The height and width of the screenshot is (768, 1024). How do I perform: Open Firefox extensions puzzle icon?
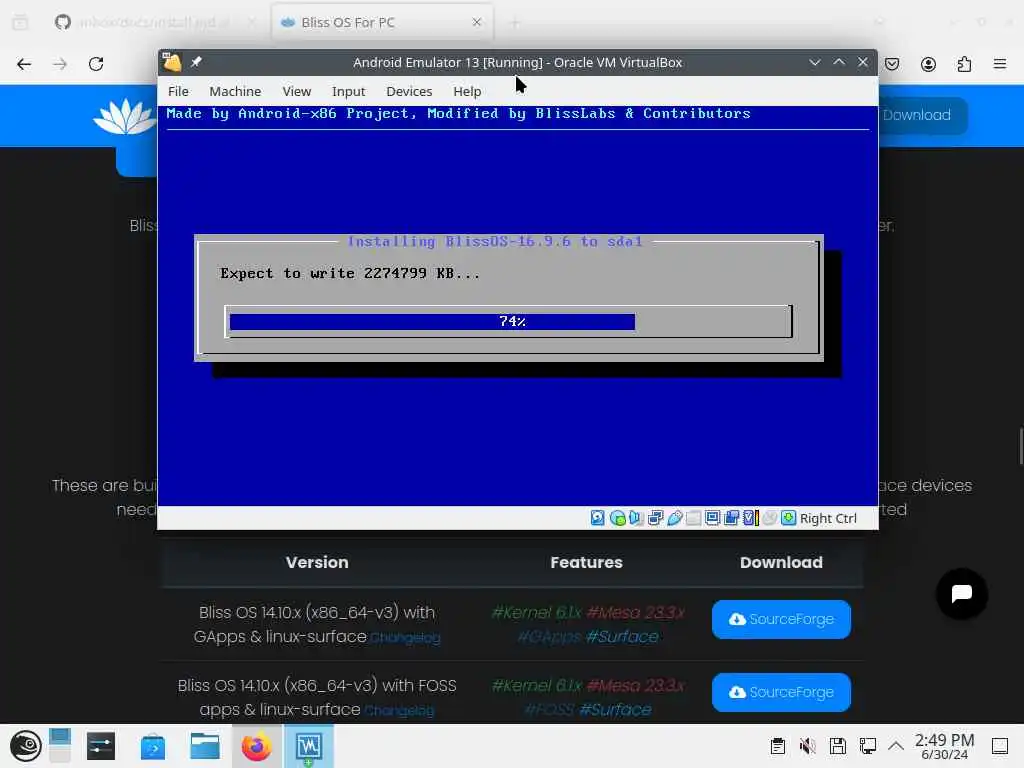point(964,64)
